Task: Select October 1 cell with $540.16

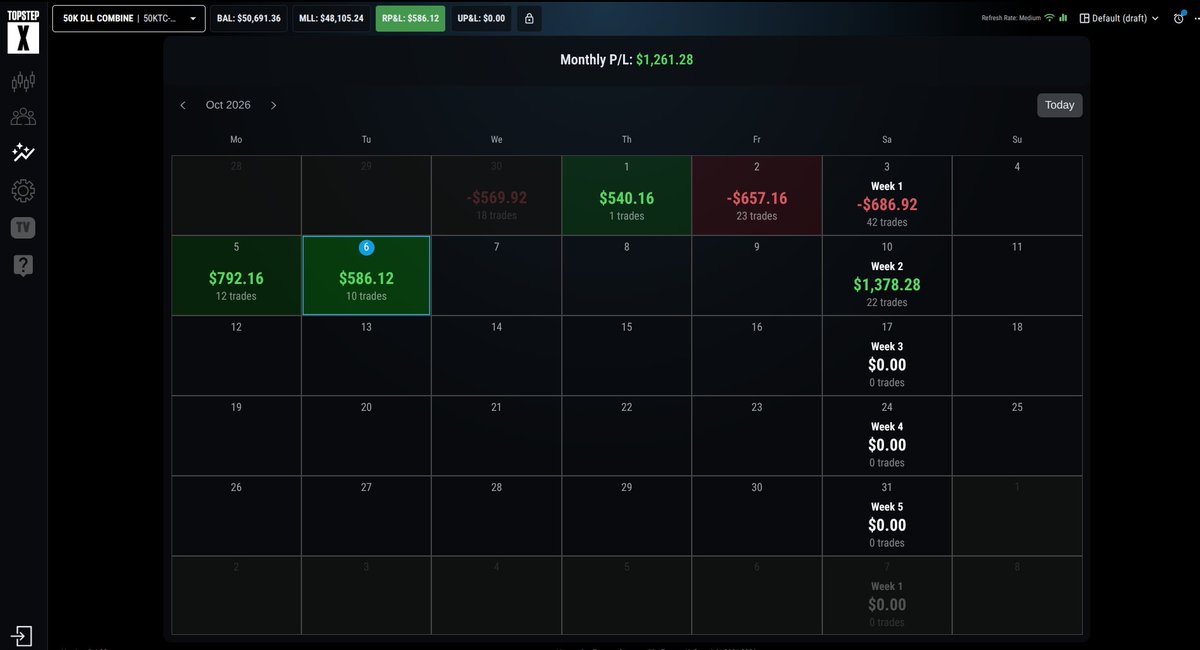Action: (627, 196)
